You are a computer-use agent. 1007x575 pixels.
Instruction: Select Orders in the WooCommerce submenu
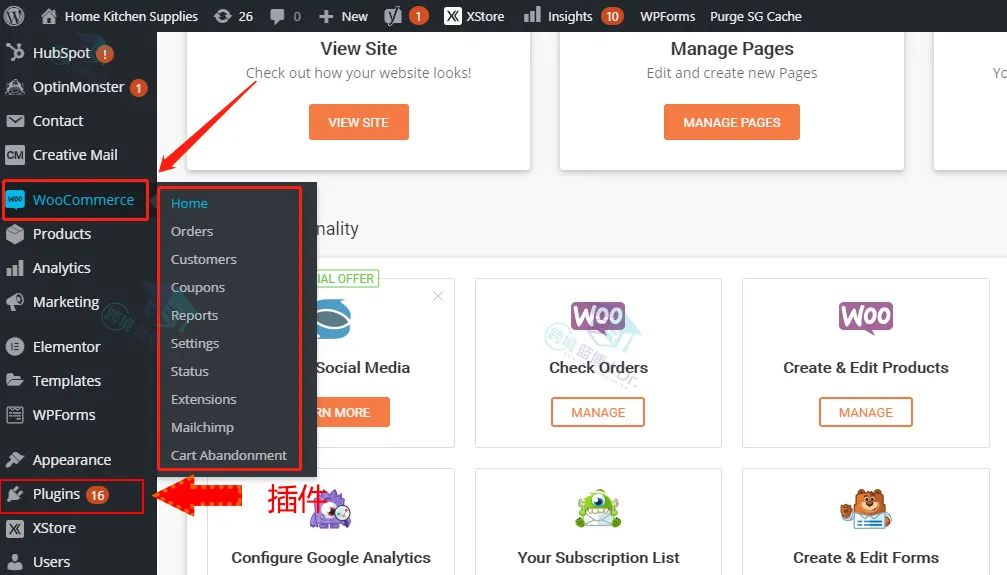click(191, 231)
